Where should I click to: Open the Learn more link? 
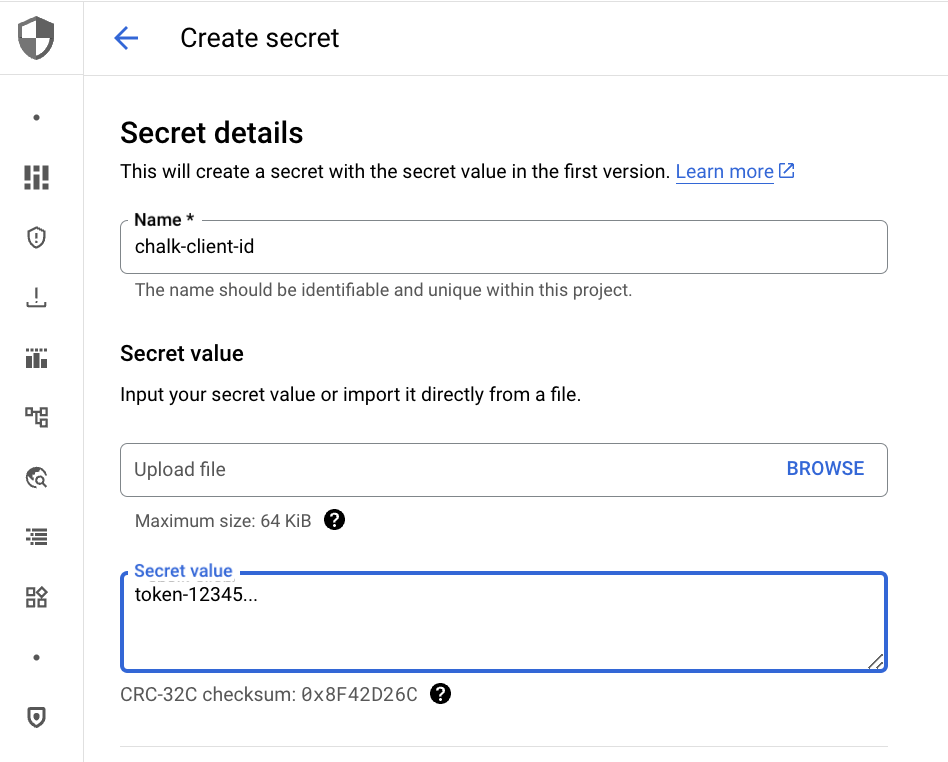[724, 171]
